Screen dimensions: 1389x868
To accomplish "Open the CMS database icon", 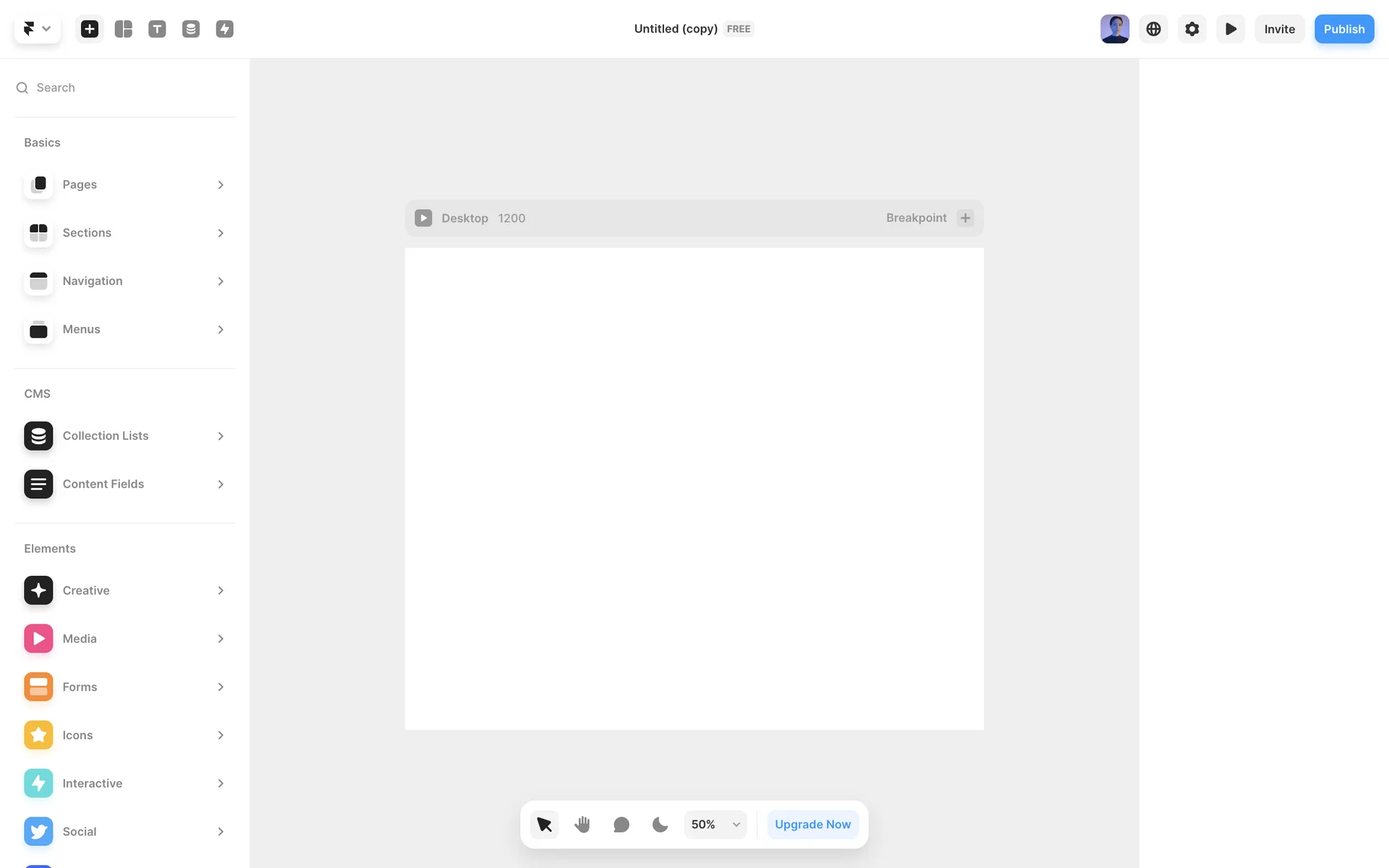I will (x=191, y=29).
